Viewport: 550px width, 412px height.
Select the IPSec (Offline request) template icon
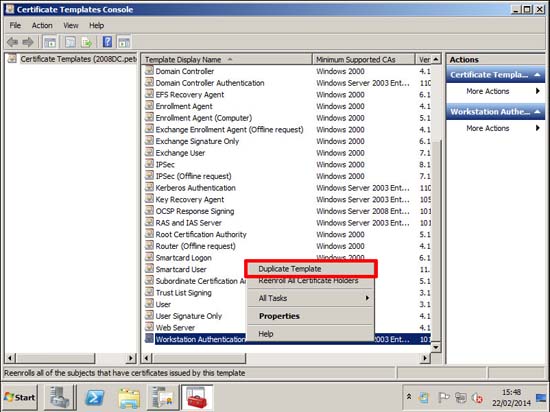click(x=149, y=175)
